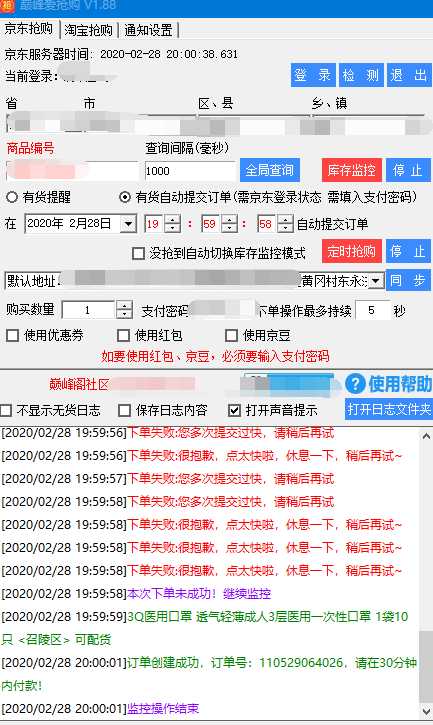
Task: Click the 下单操作最多持续 seconds field
Action: point(372,310)
